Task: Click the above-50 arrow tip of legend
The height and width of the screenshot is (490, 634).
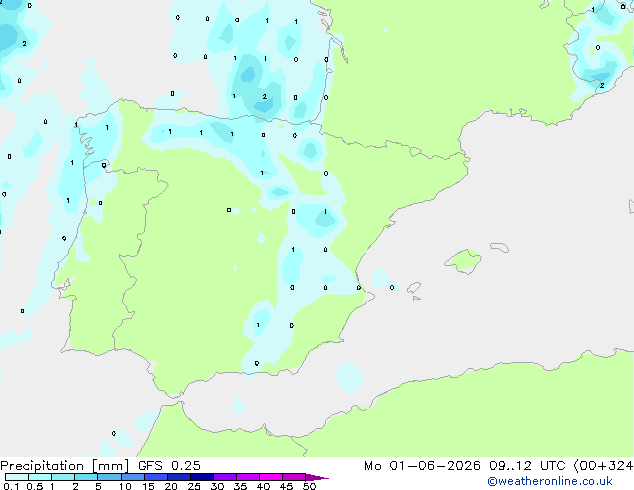Action: [317, 477]
